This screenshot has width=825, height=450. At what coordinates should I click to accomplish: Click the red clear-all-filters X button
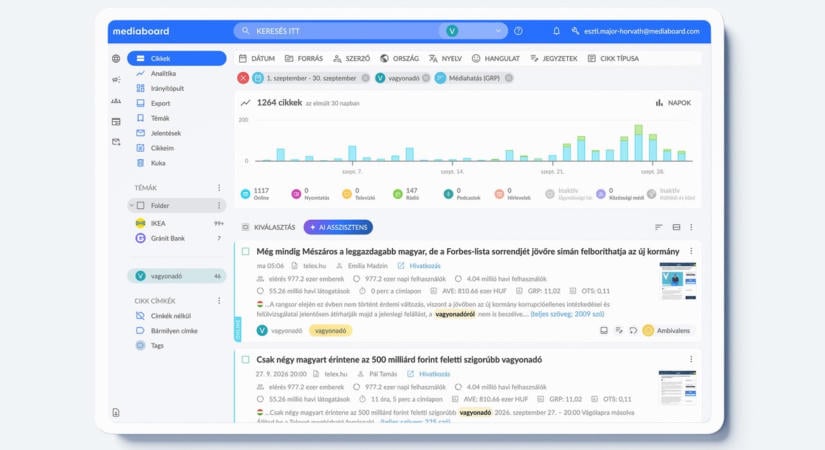coord(243,78)
